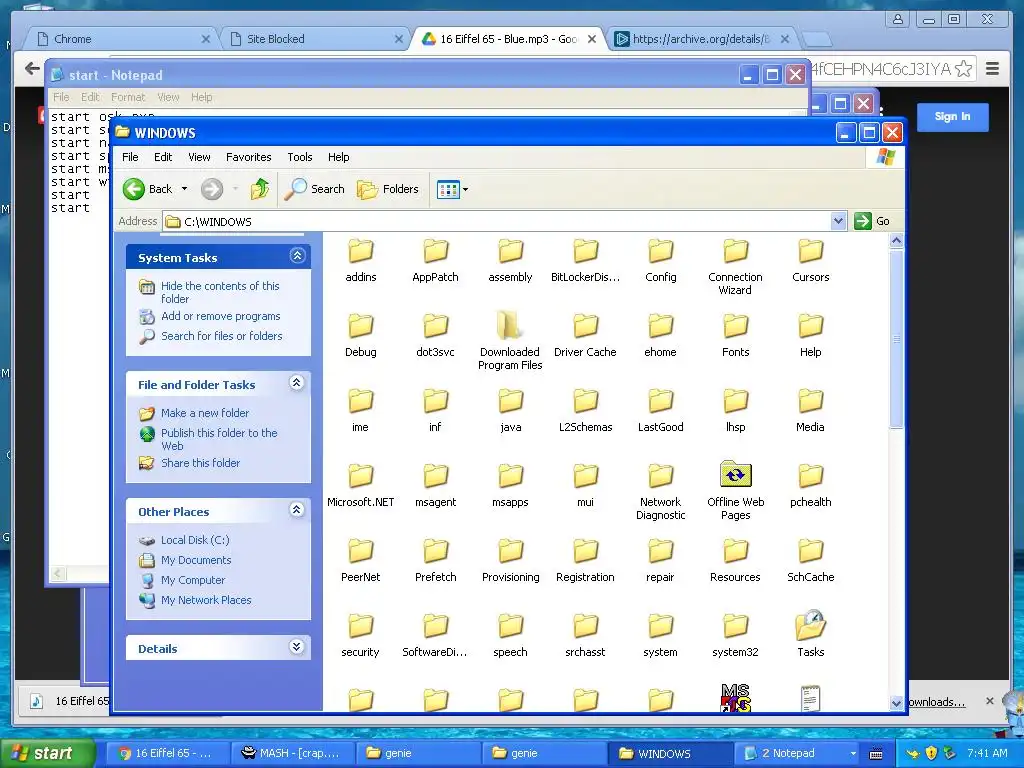The width and height of the screenshot is (1024, 768).
Task: Open the Back history dropdown arrow
Action: [184, 189]
